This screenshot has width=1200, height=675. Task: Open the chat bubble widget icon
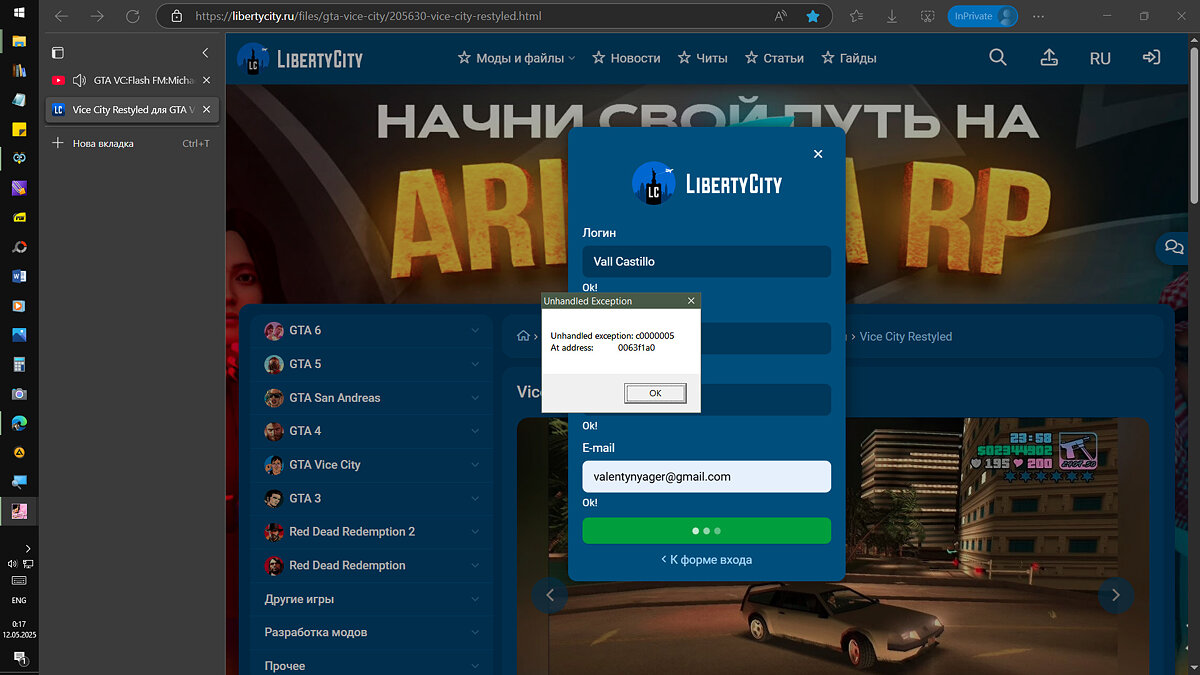1174,247
